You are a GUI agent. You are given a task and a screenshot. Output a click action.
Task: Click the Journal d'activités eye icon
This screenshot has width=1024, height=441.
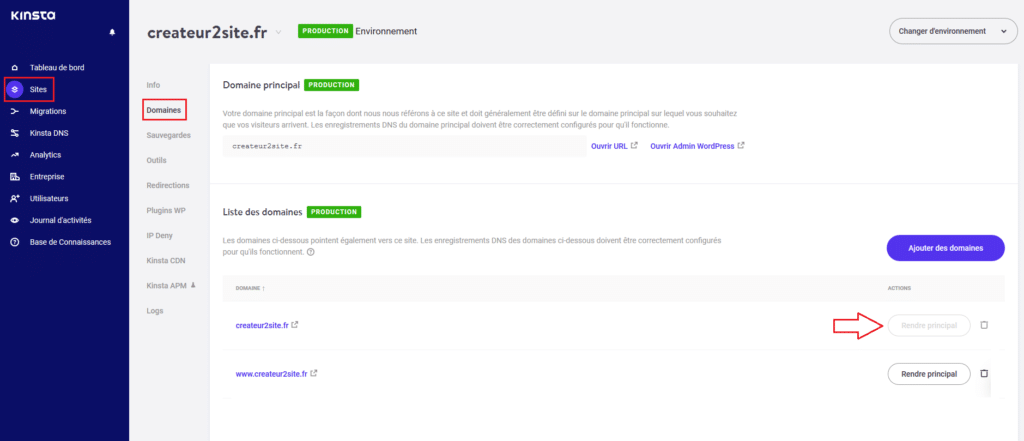pyautogui.click(x=14, y=220)
